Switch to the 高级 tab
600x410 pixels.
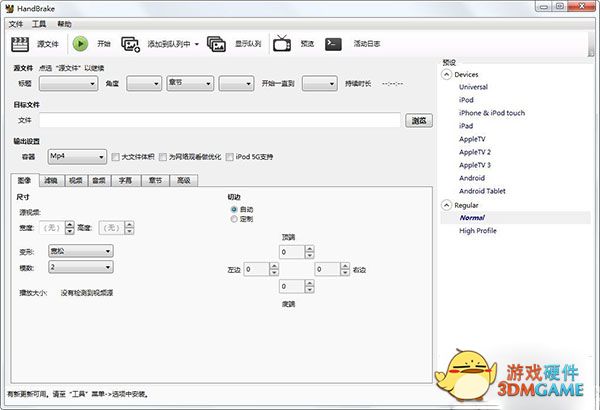184,180
